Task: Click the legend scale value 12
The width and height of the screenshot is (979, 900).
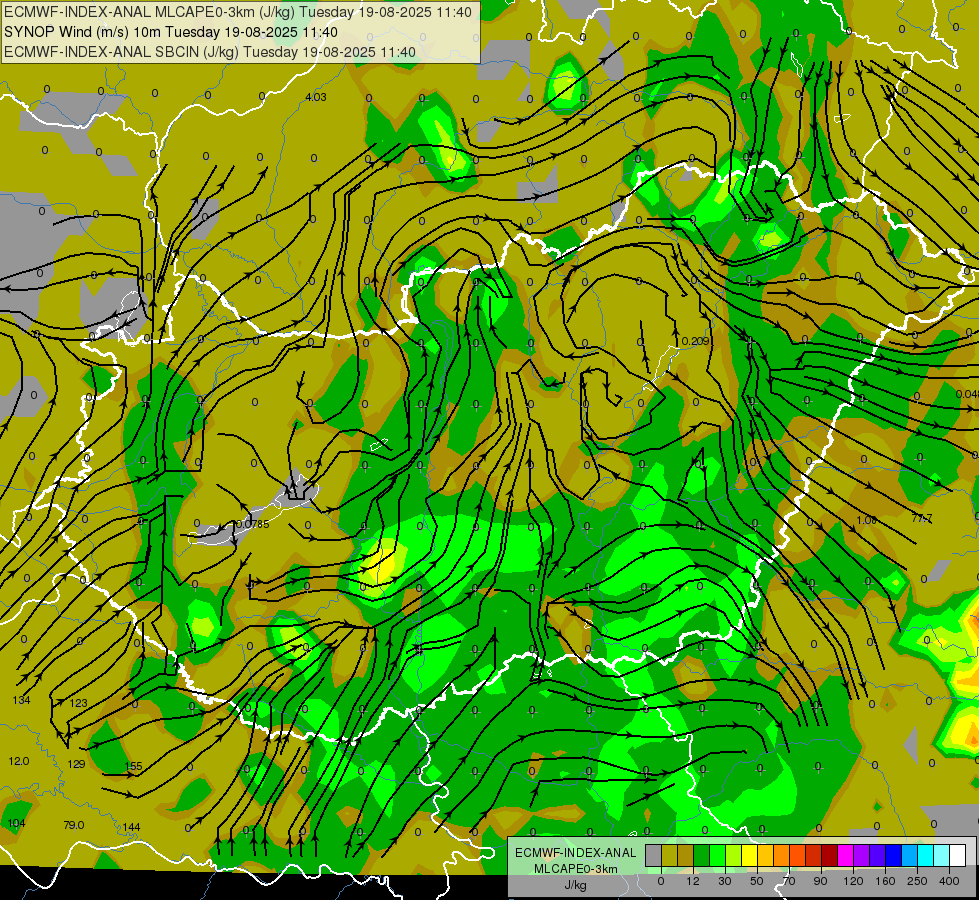Action: click(x=693, y=881)
